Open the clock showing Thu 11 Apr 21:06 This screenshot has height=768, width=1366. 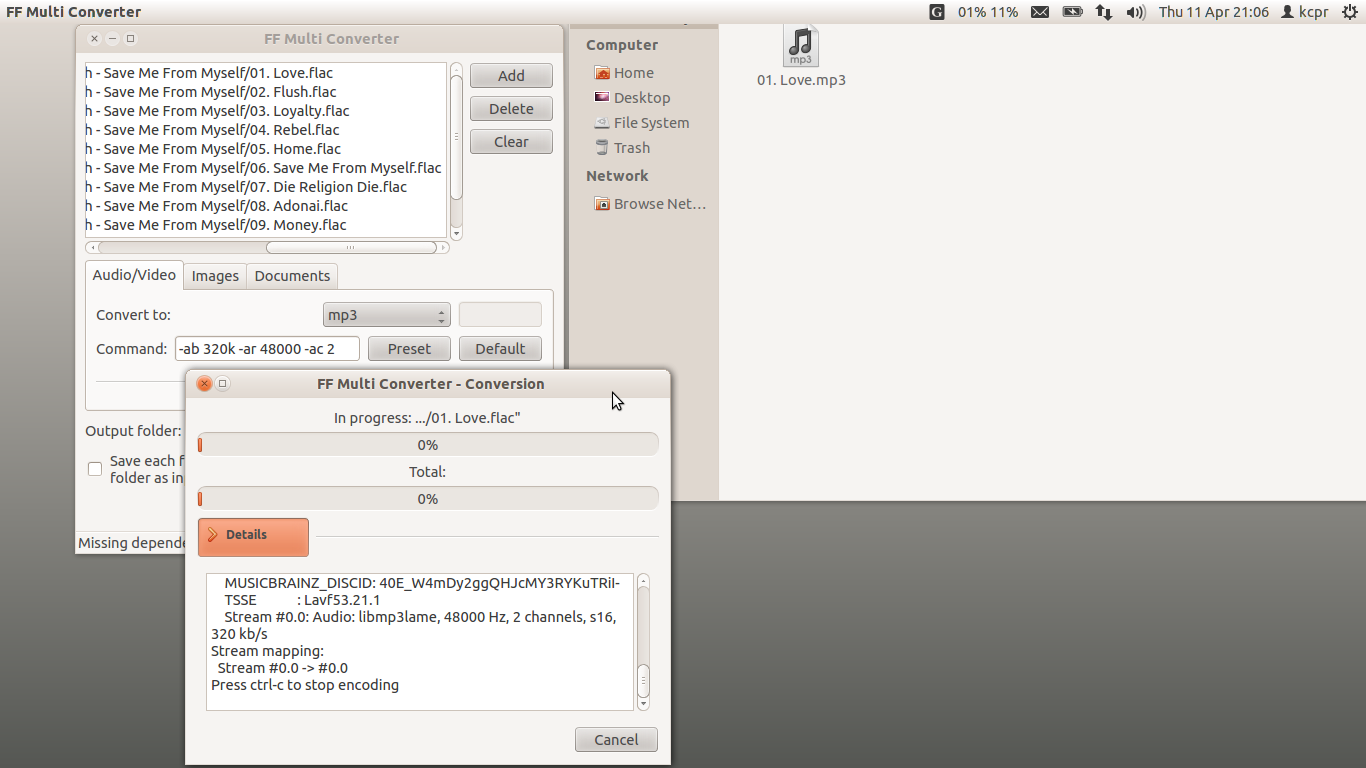point(1214,12)
